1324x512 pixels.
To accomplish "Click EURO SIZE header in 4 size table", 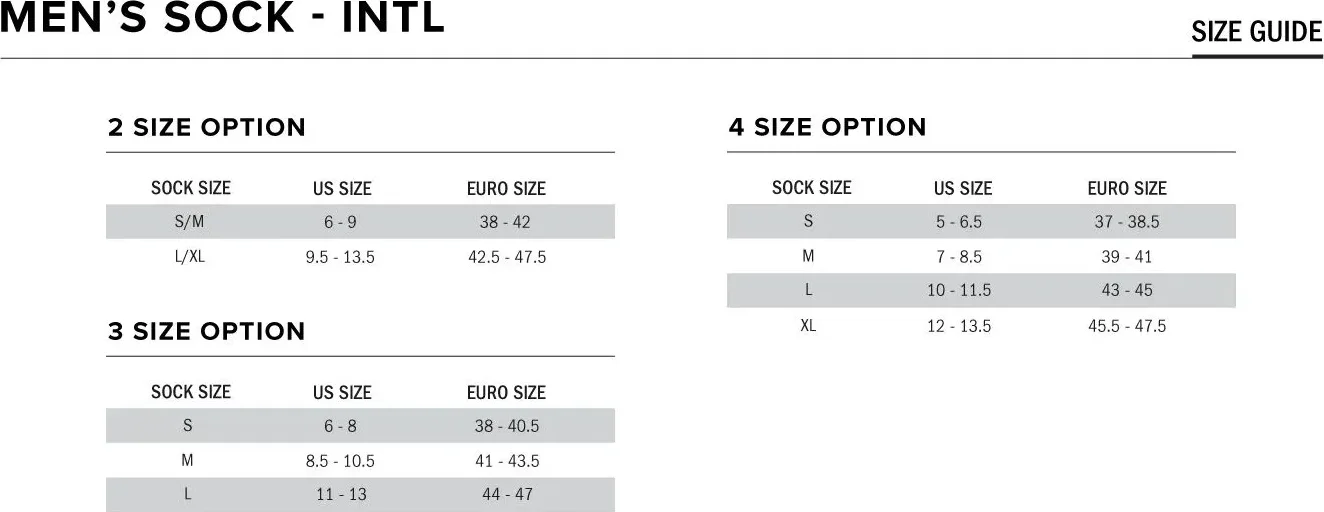I will click(x=1127, y=188).
